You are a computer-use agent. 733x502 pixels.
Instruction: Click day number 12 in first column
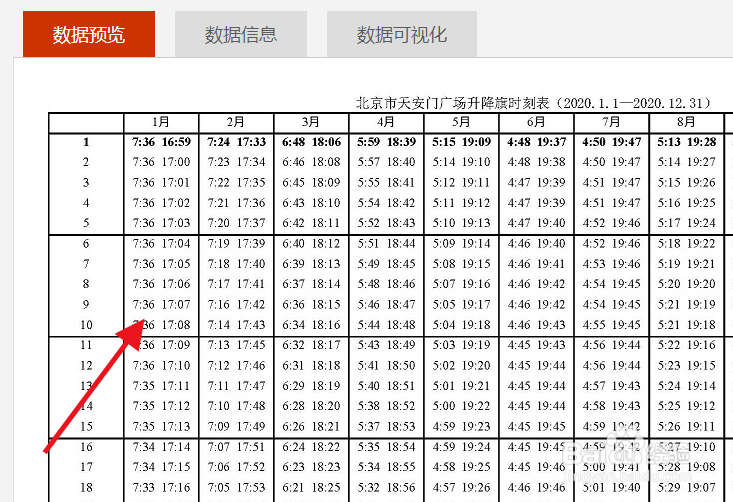(86, 366)
